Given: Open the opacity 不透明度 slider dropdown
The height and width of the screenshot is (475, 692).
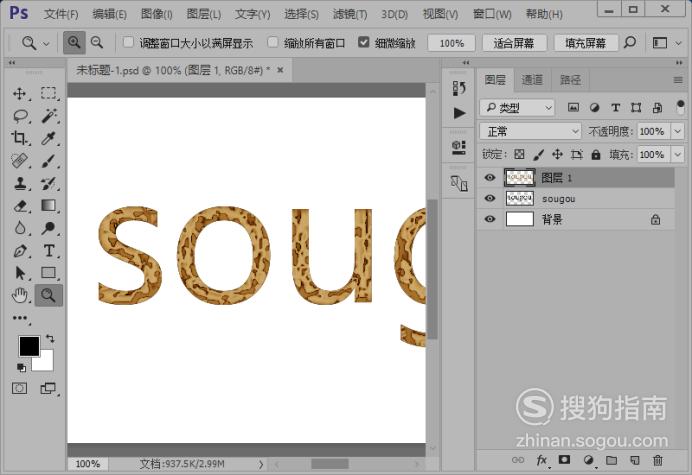Looking at the screenshot, I should tap(677, 131).
